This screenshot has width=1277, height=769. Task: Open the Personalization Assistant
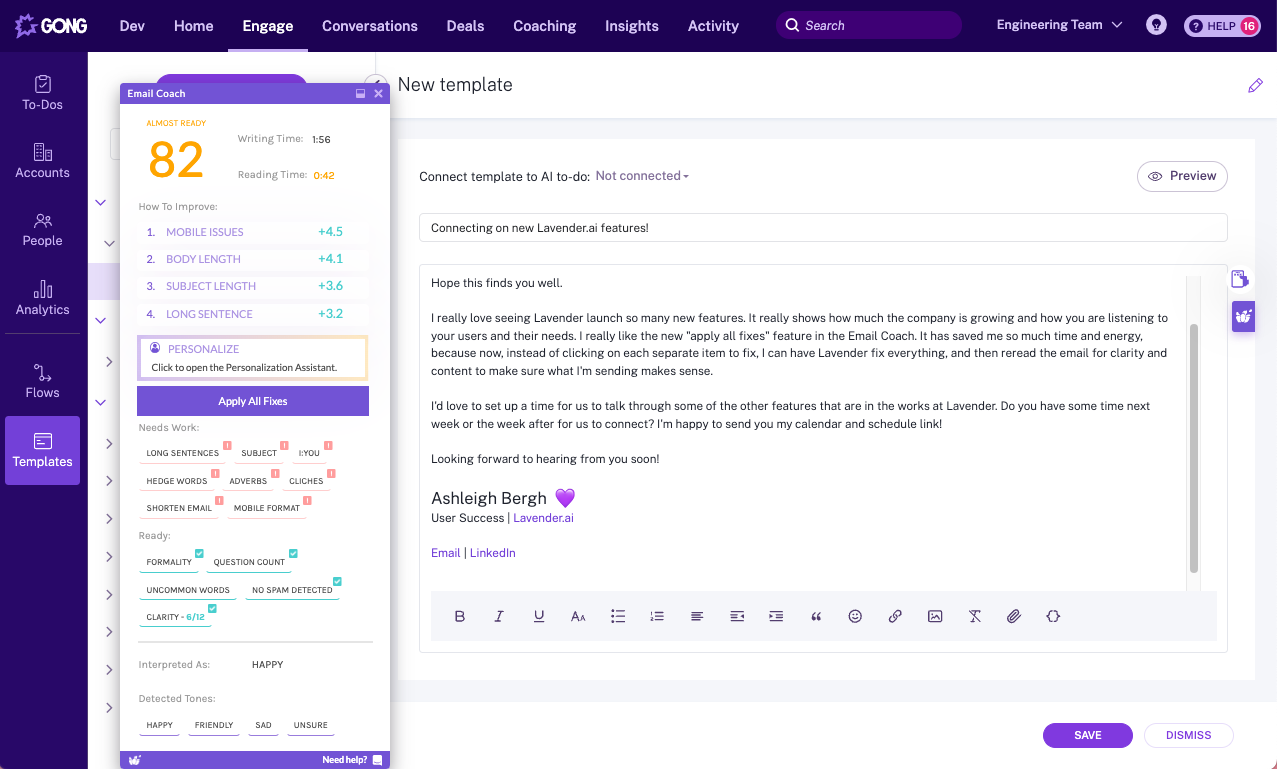pos(253,357)
